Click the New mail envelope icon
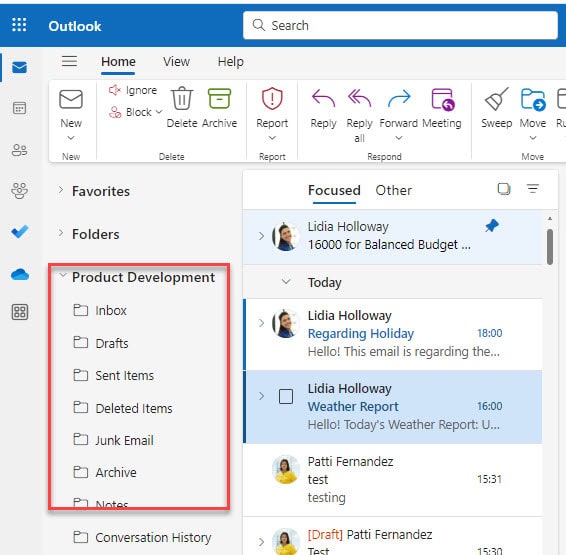This screenshot has height=555, width=566. point(71,99)
